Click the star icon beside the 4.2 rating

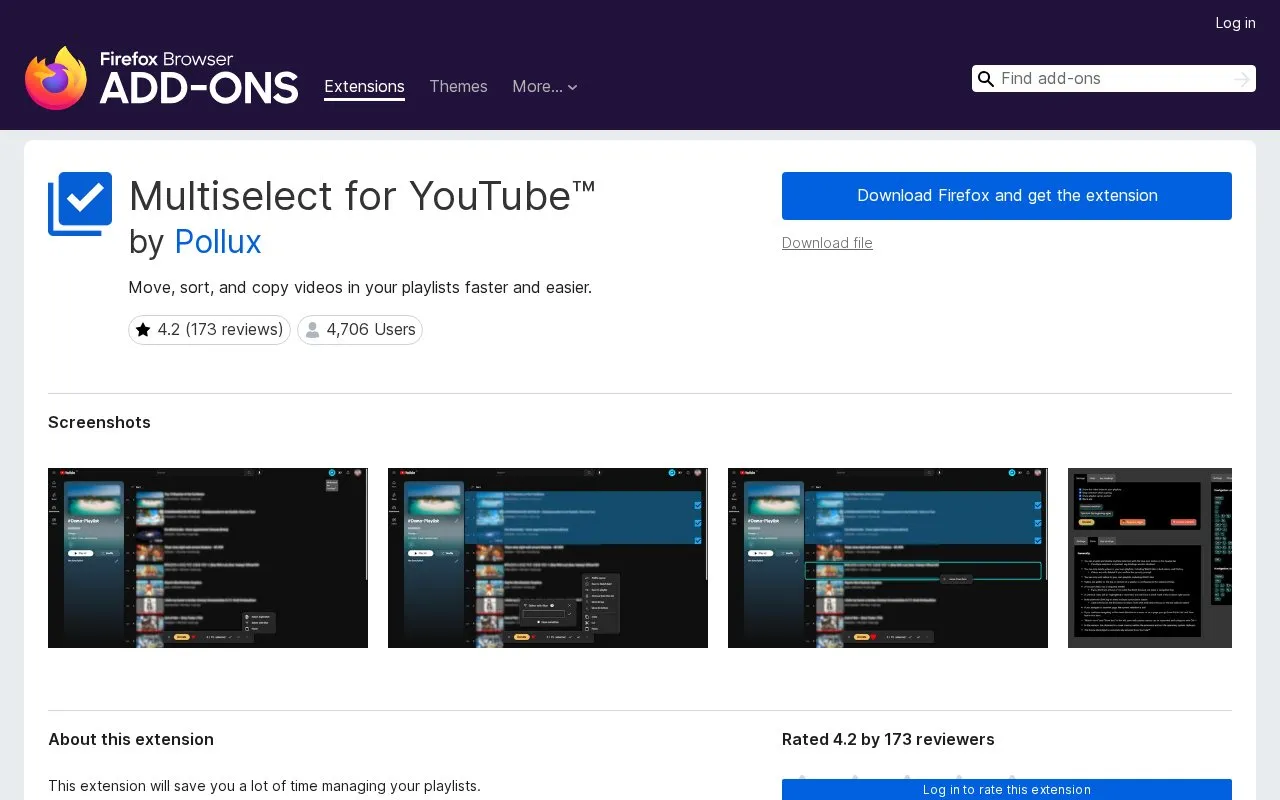coord(143,330)
